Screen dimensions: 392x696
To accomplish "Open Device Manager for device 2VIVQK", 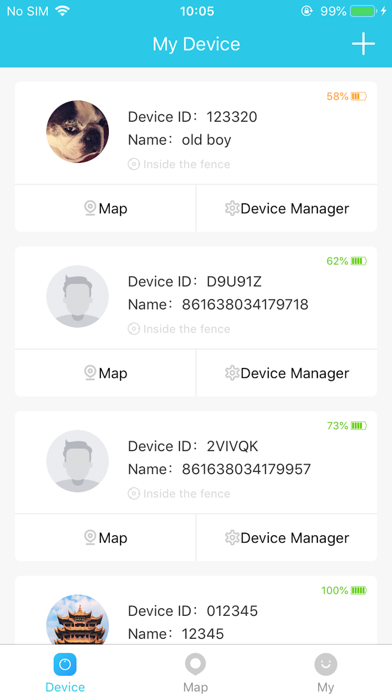I will pyautogui.click(x=287, y=538).
